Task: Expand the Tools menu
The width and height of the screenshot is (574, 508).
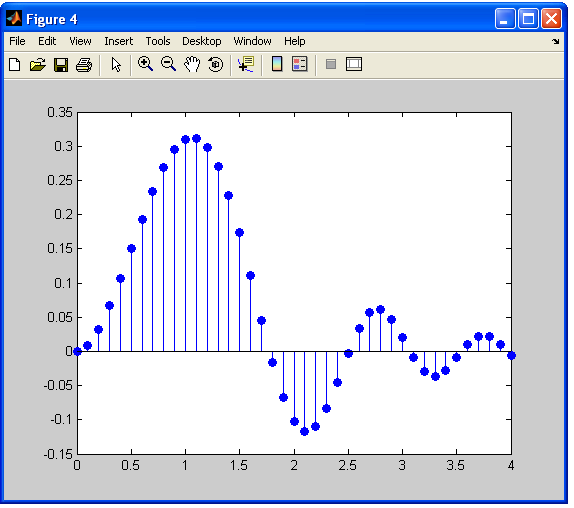Action: (158, 41)
